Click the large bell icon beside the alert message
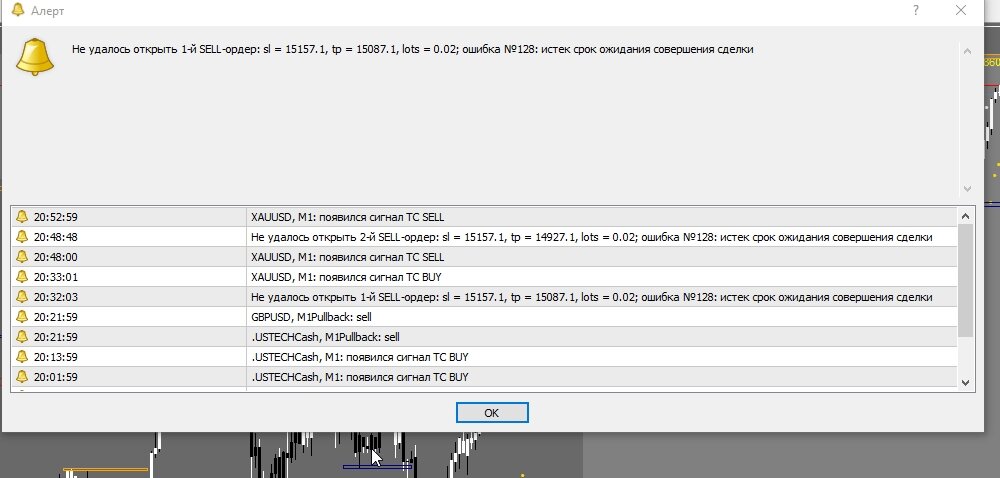 coord(34,57)
